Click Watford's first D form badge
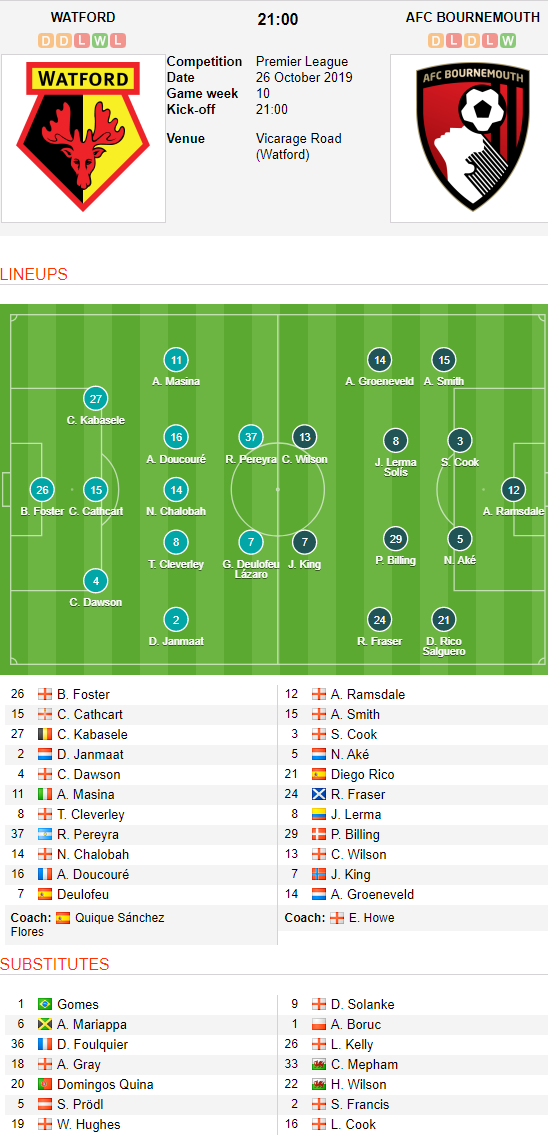 tap(46, 41)
